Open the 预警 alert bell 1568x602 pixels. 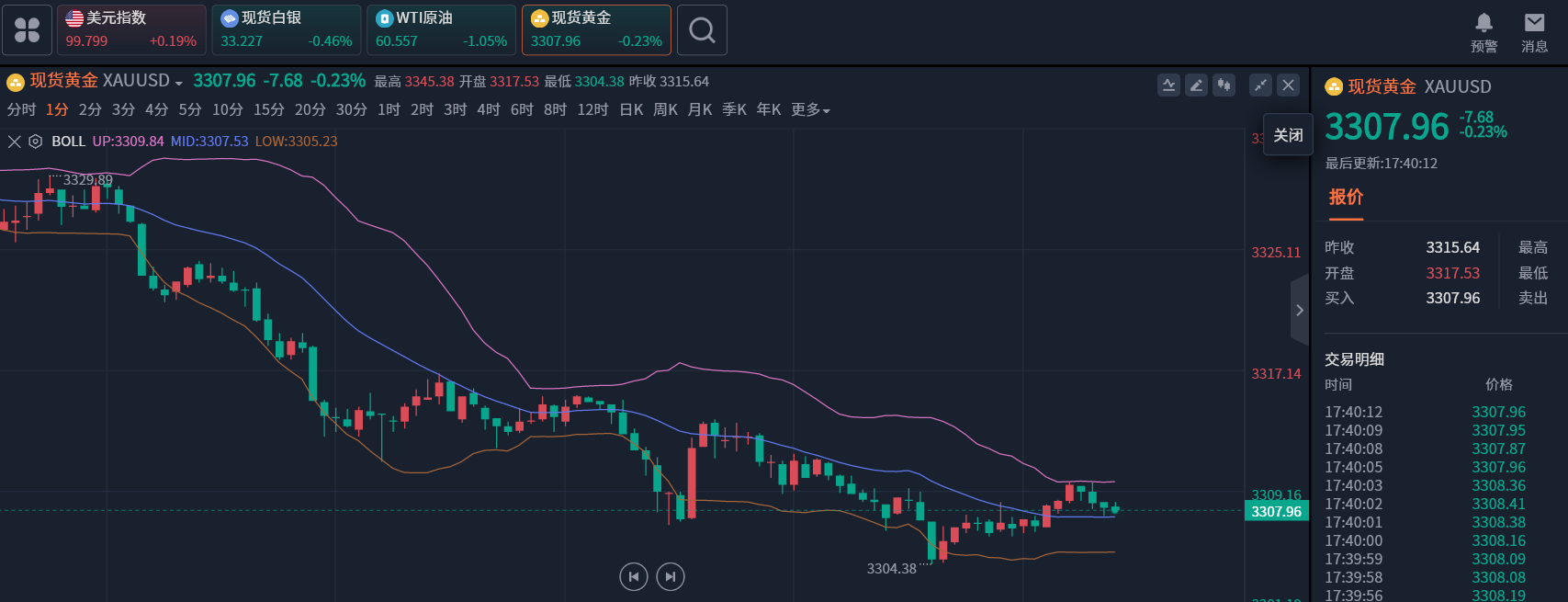(x=1483, y=32)
